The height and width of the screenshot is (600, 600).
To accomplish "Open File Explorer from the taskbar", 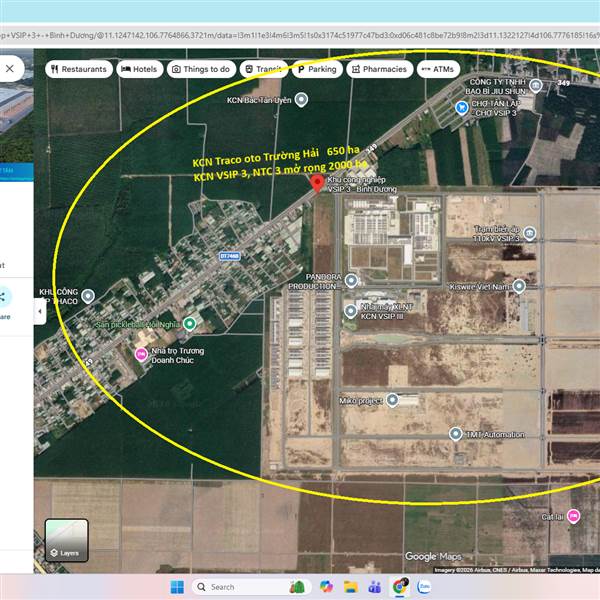I will pos(351,587).
